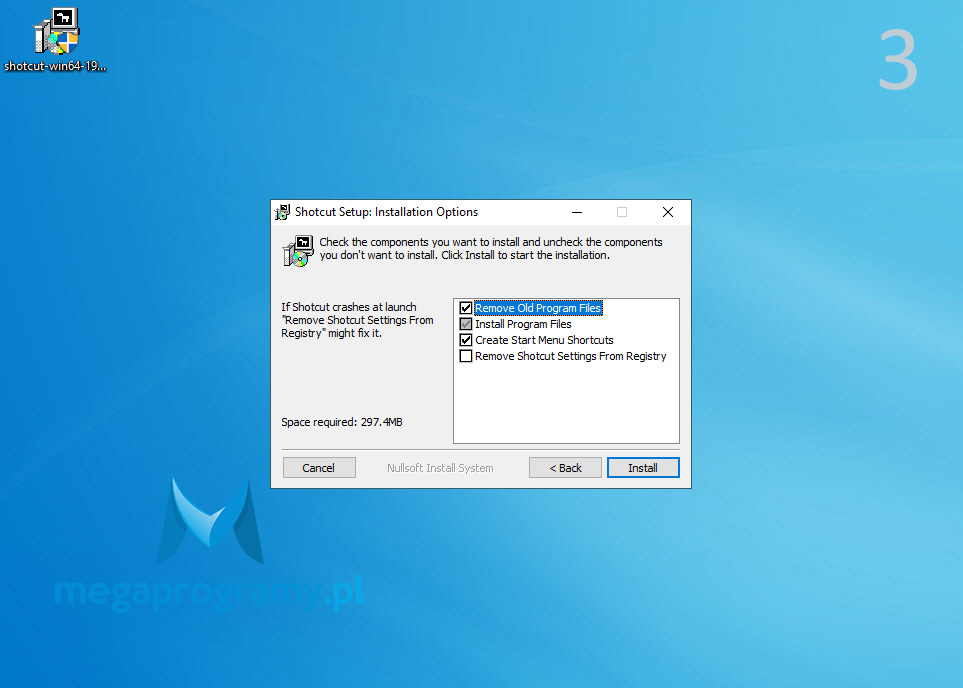Go to previous step with Back button
The height and width of the screenshot is (688, 963).
pos(565,467)
